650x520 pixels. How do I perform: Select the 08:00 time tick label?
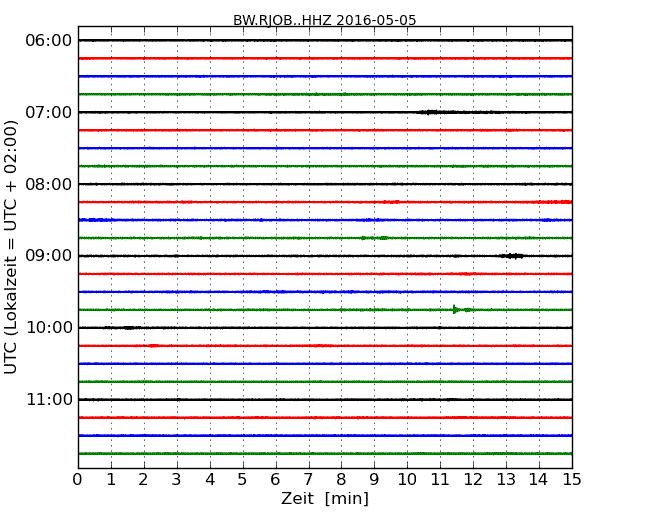(x=49, y=184)
